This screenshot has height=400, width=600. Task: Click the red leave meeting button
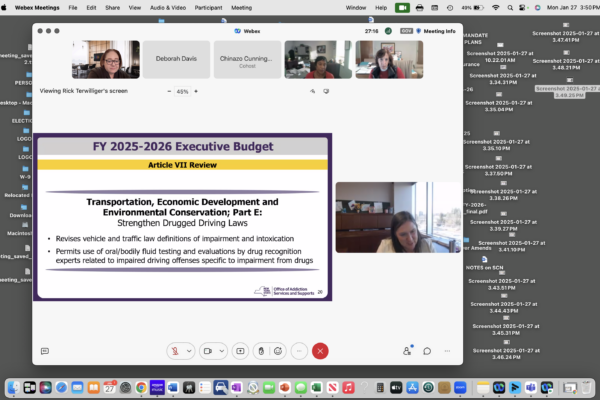point(320,351)
